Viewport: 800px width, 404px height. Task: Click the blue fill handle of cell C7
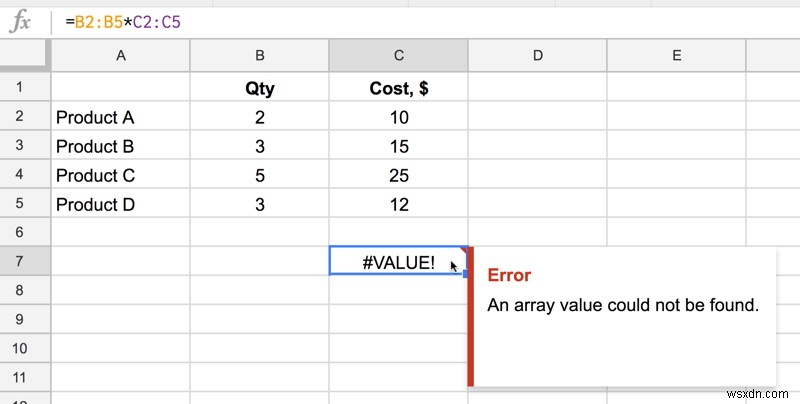[x=465, y=274]
